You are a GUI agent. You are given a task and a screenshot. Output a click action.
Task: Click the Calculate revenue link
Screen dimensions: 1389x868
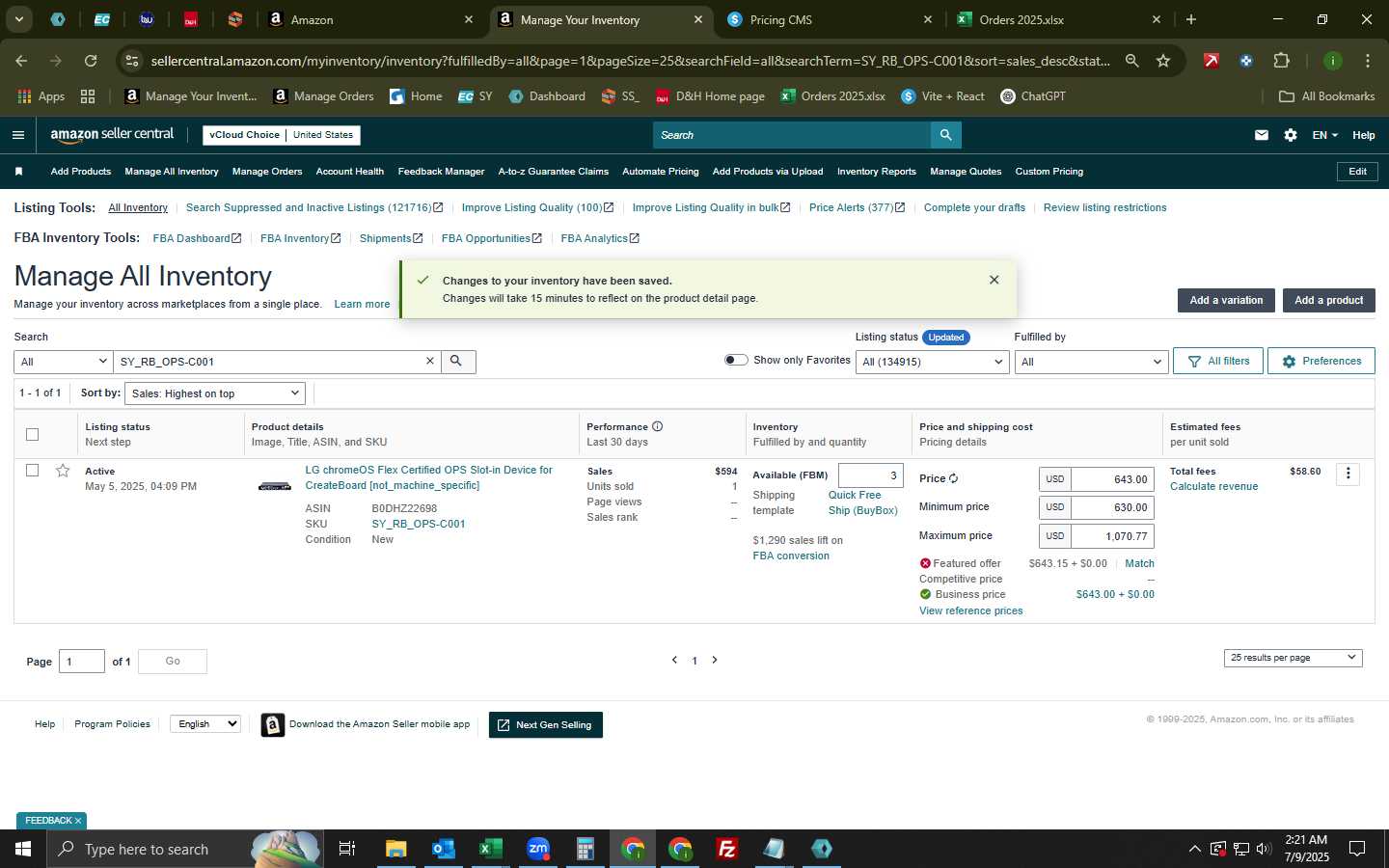pyautogui.click(x=1213, y=486)
